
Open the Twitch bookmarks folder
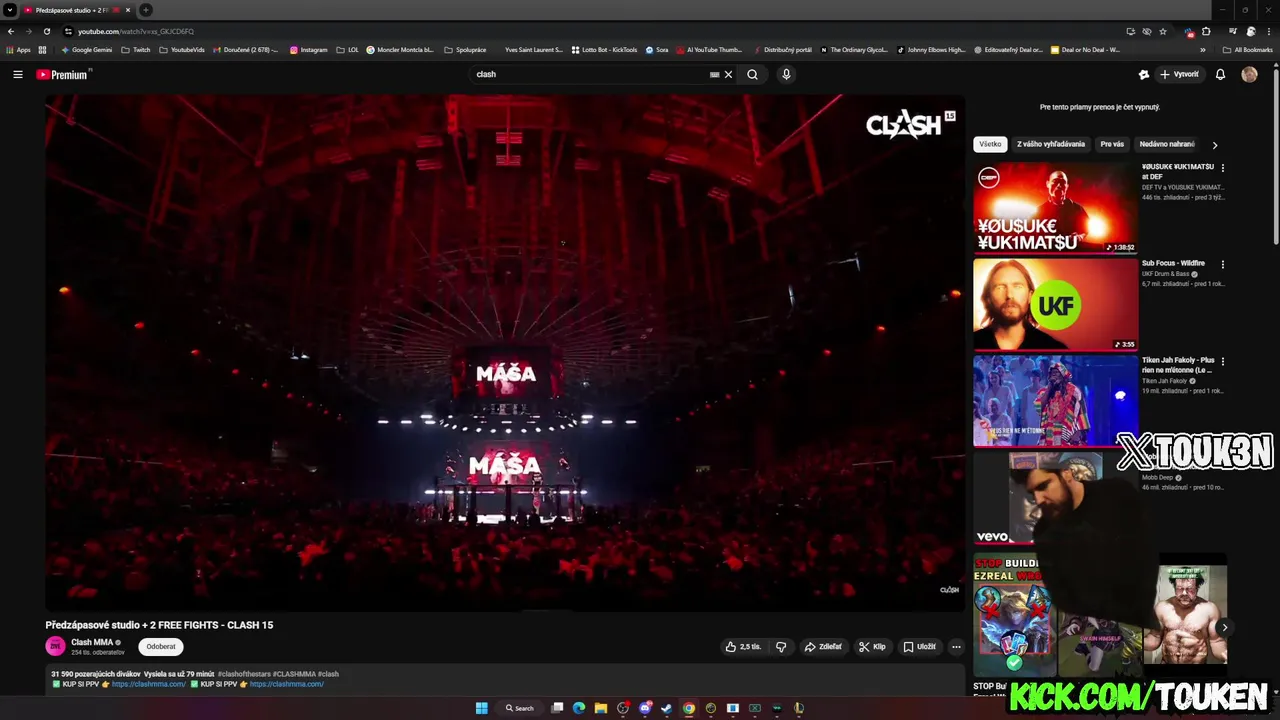coord(135,49)
